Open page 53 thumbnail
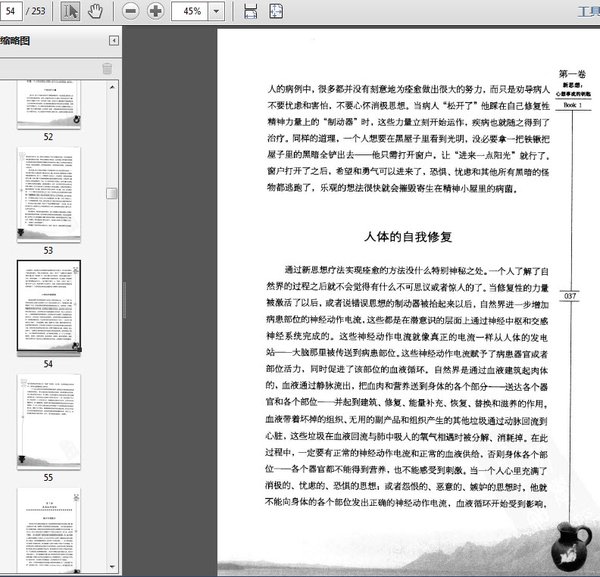Viewport: 600px width, 577px height. (x=49, y=194)
